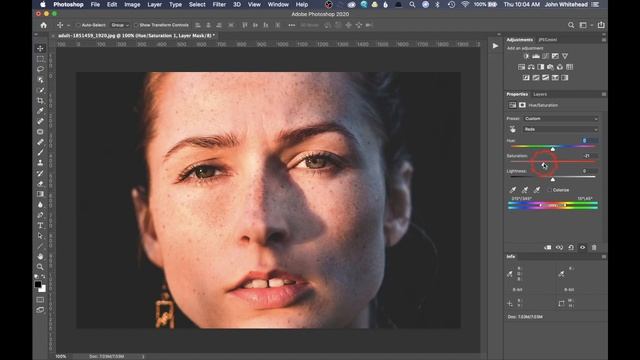Select the Zoom tool
The width and height of the screenshot is (640, 360).
coord(40,267)
